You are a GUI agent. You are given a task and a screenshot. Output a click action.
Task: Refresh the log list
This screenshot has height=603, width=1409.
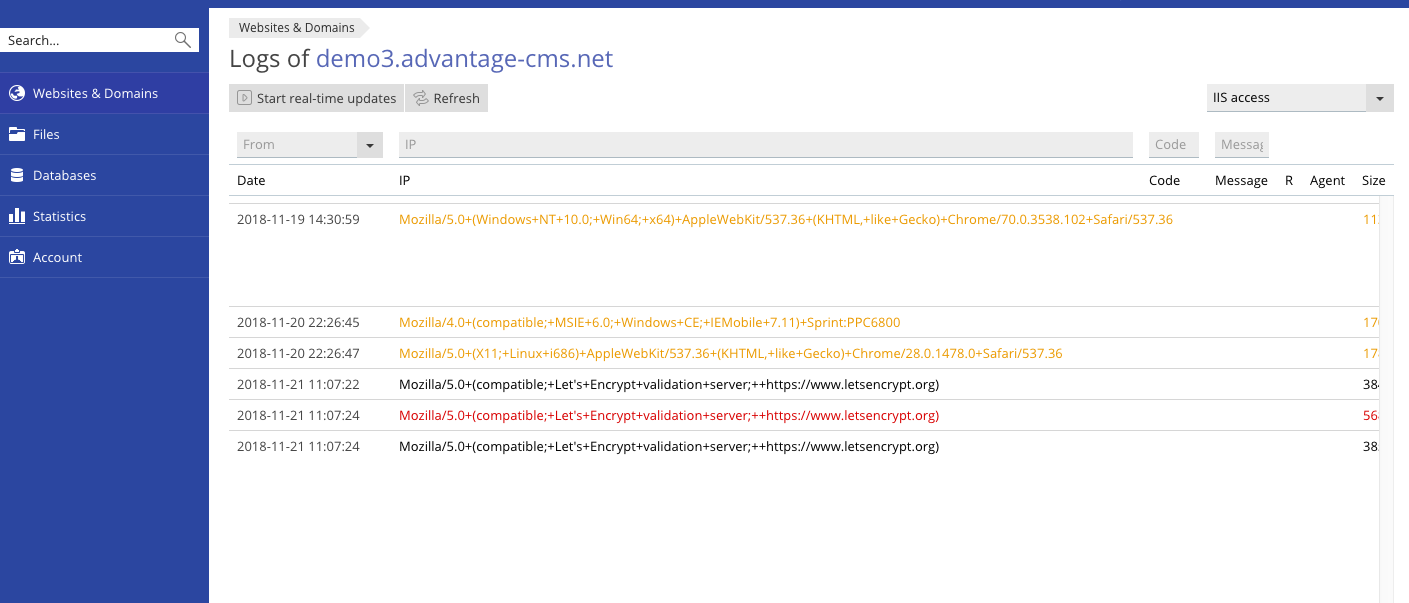[446, 98]
